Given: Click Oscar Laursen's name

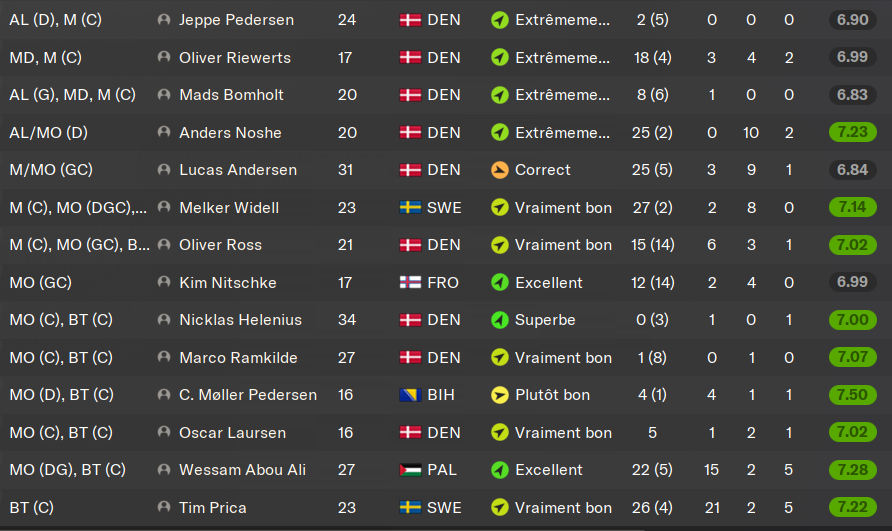Looking at the screenshot, I should coord(232,433).
